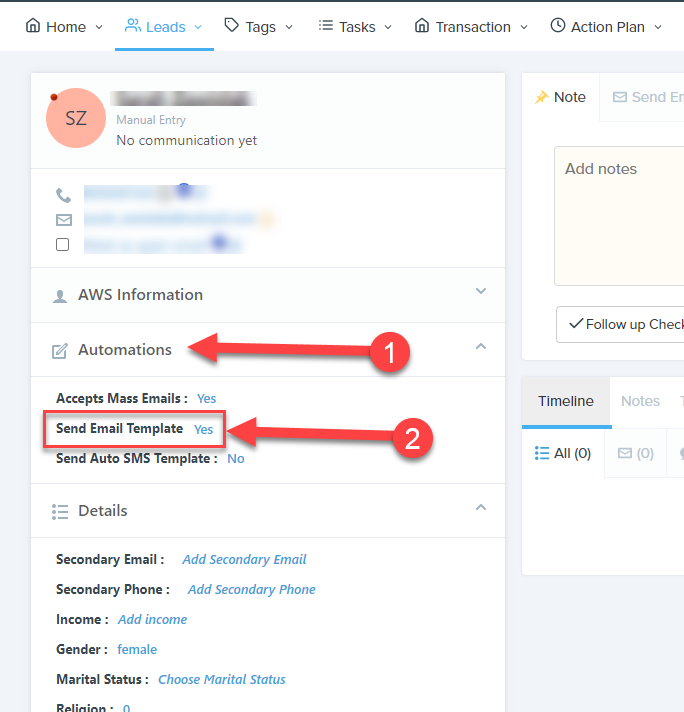Screen dimensions: 684x712
Task: Toggle Accepts Mass Emails Yes value
Action: [x=206, y=399]
